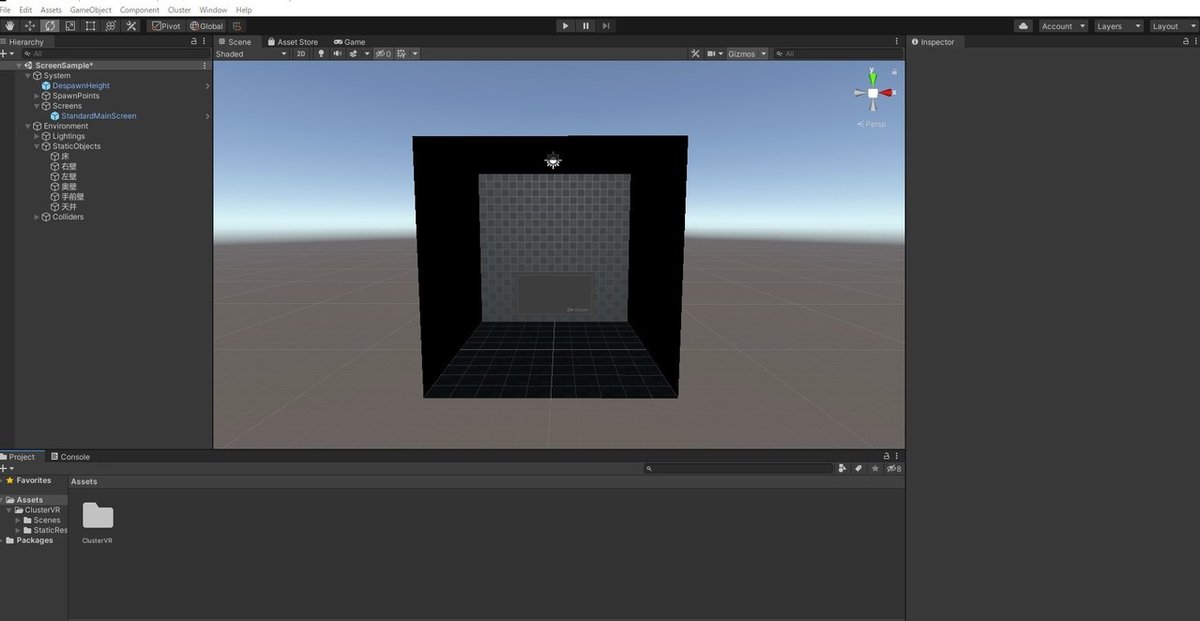
Task: Open the Cluster menu
Action: pyautogui.click(x=180, y=9)
